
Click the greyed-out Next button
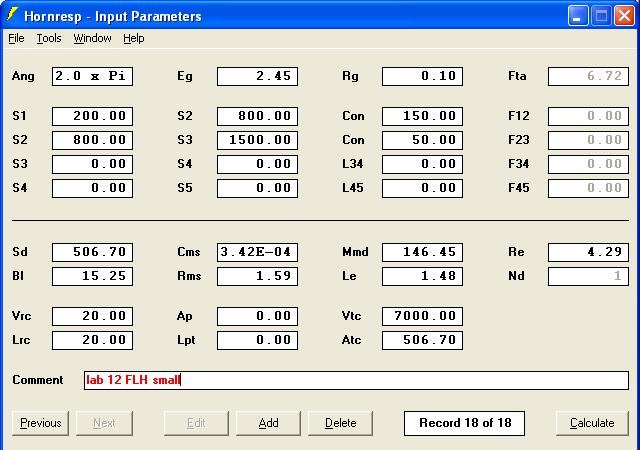pyautogui.click(x=104, y=423)
